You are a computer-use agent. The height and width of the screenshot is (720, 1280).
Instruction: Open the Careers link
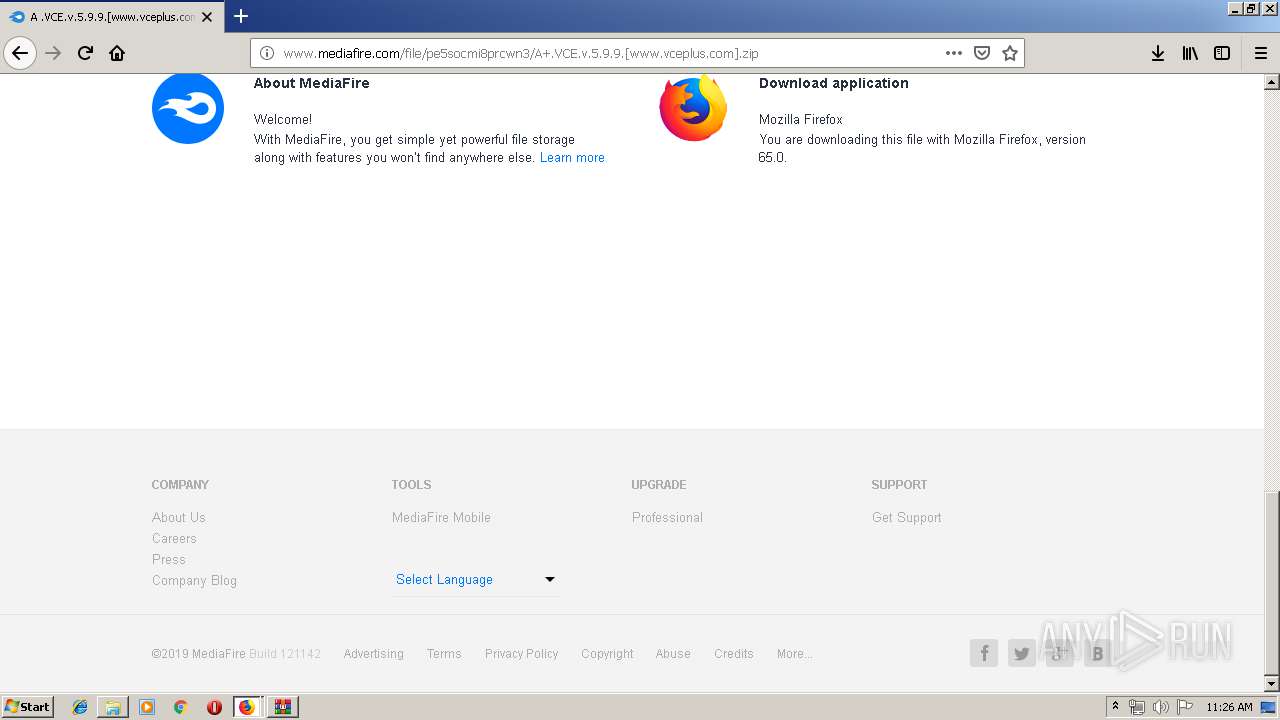(x=174, y=538)
